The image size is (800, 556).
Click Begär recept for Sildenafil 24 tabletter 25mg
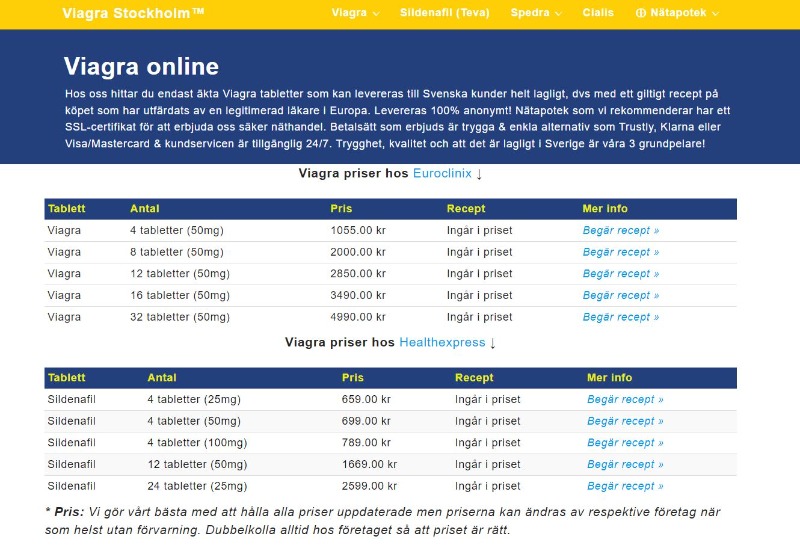pyautogui.click(x=625, y=486)
